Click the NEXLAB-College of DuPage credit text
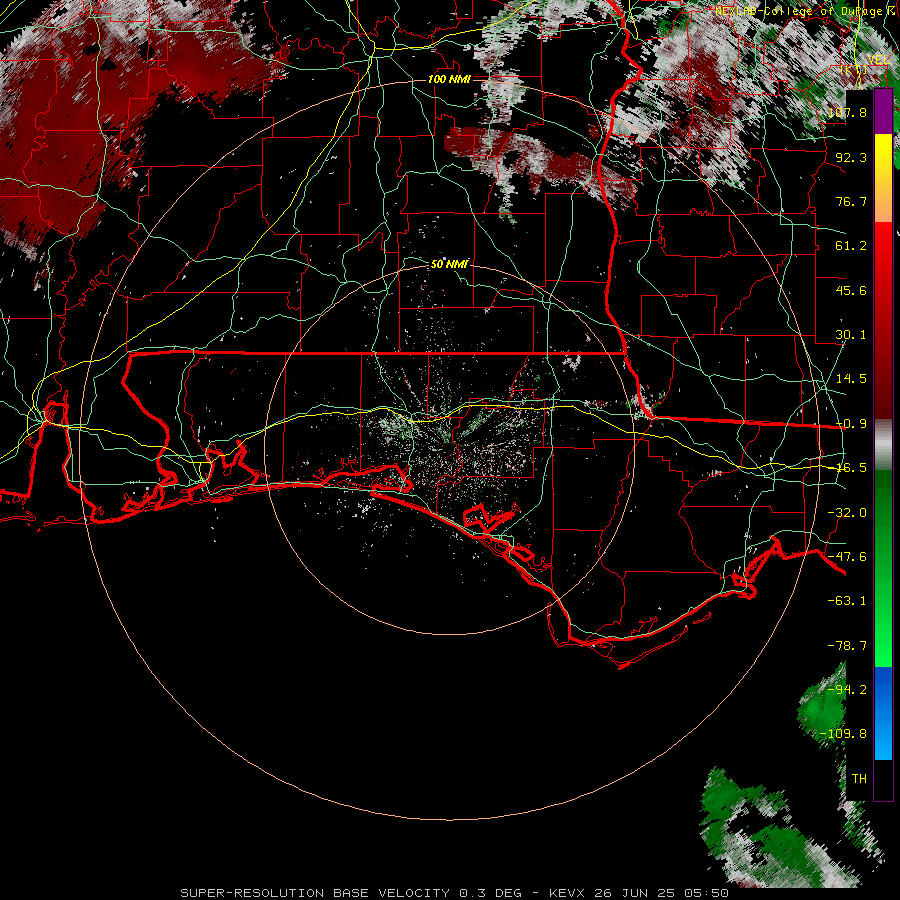900x900 pixels. point(805,11)
